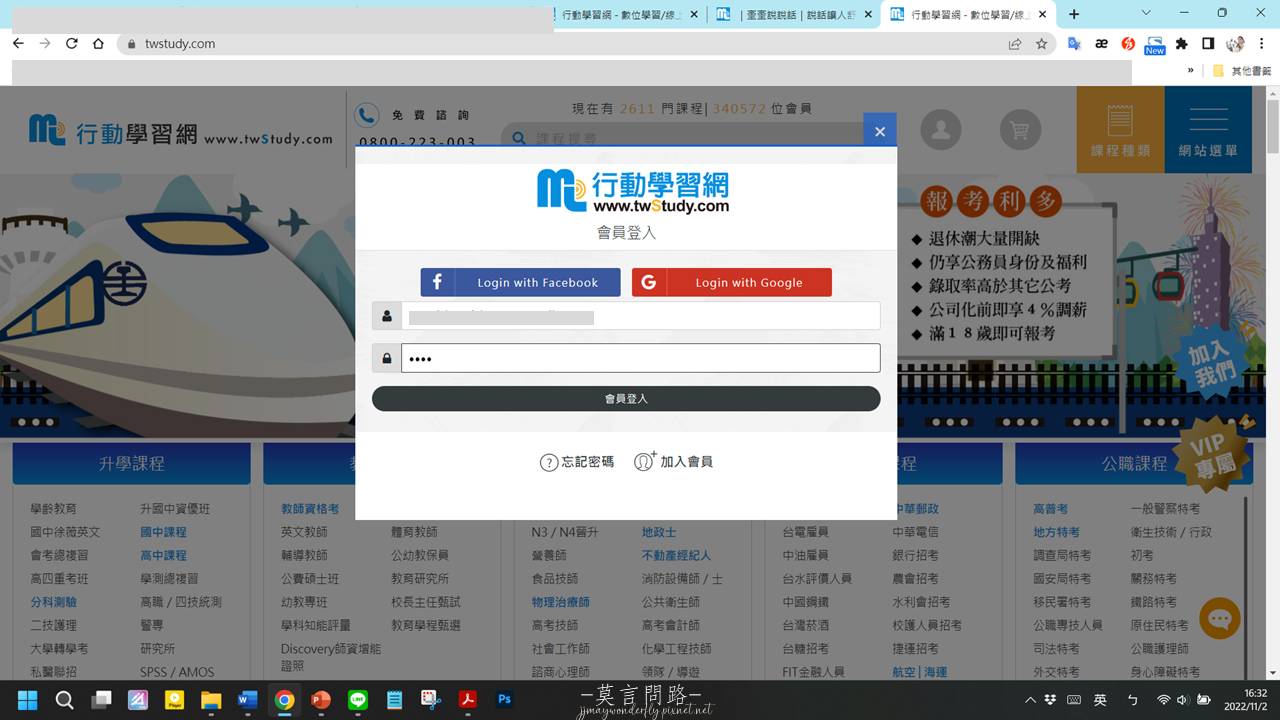Viewport: 1280px width, 720px height.
Task: Focus the username input field
Action: 640,316
